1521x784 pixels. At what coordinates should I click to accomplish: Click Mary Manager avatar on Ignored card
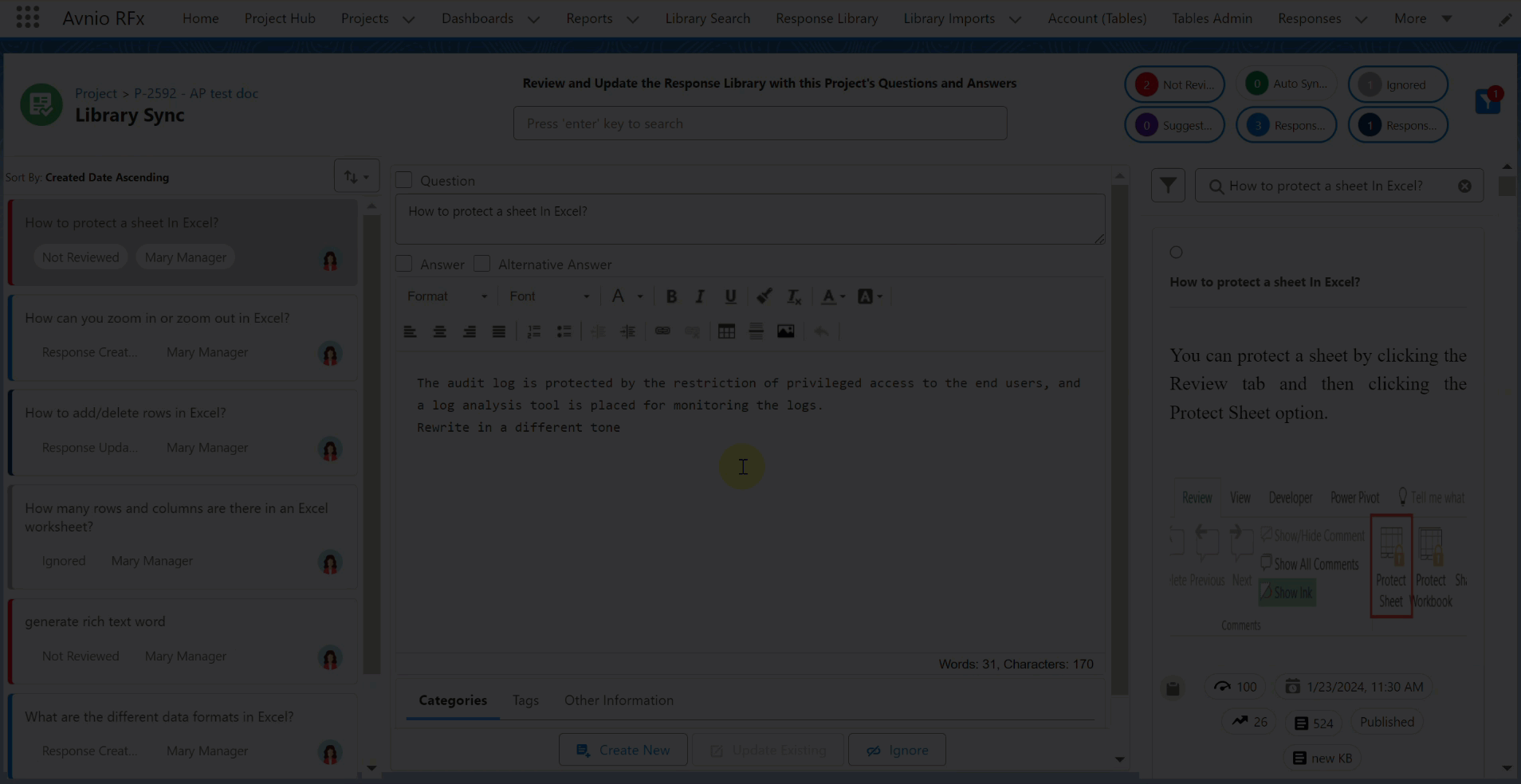(330, 563)
